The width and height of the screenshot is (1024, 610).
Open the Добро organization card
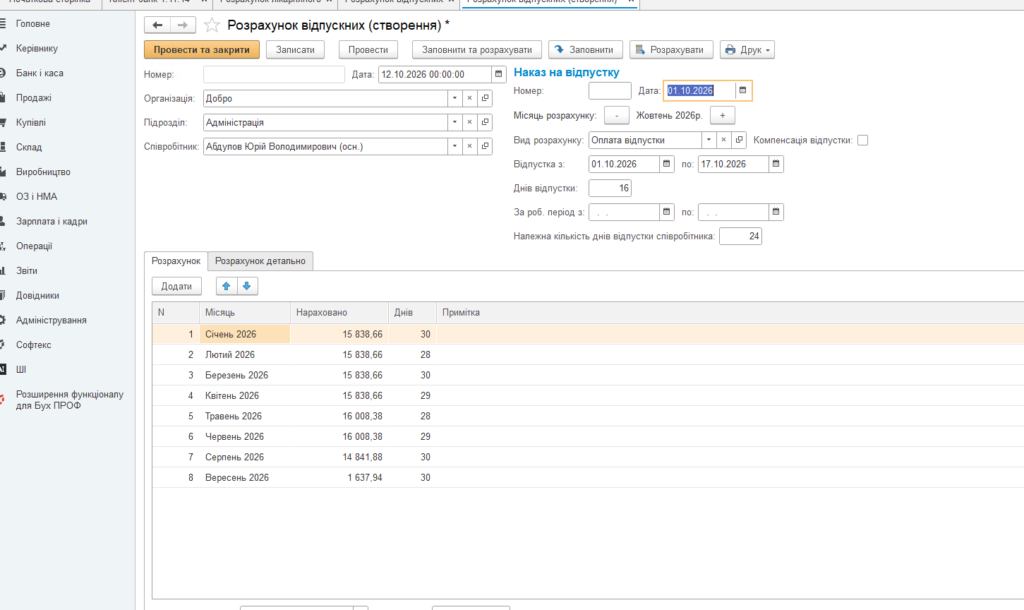(x=485, y=99)
